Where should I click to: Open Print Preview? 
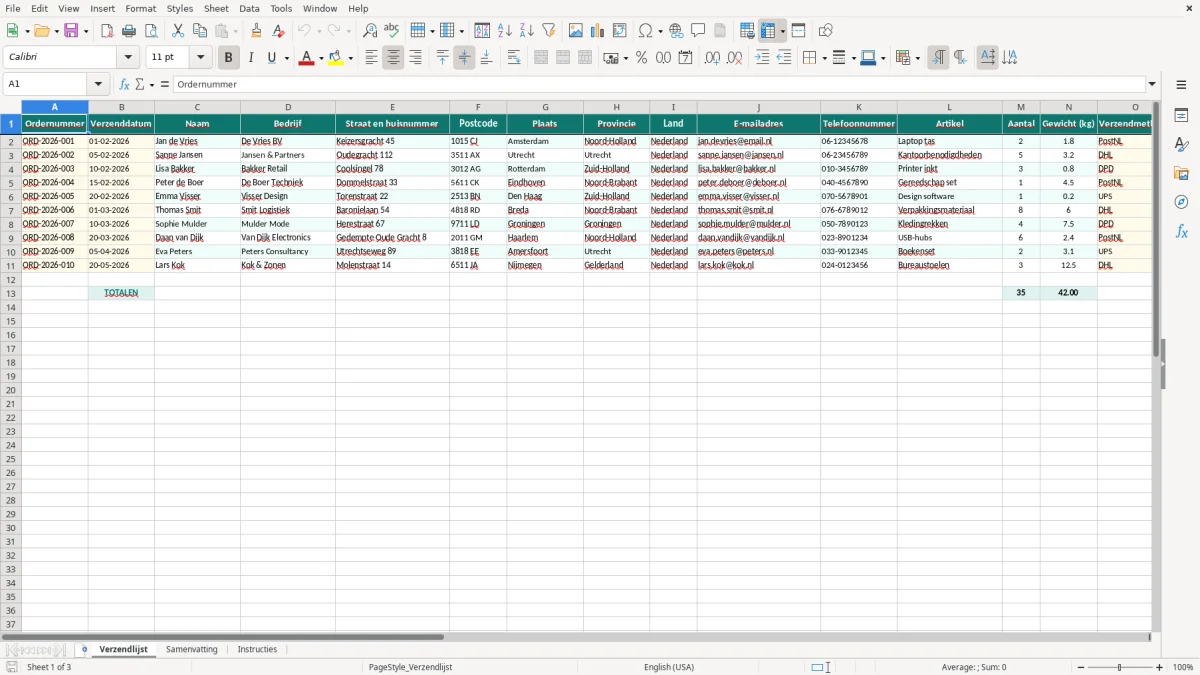click(151, 31)
